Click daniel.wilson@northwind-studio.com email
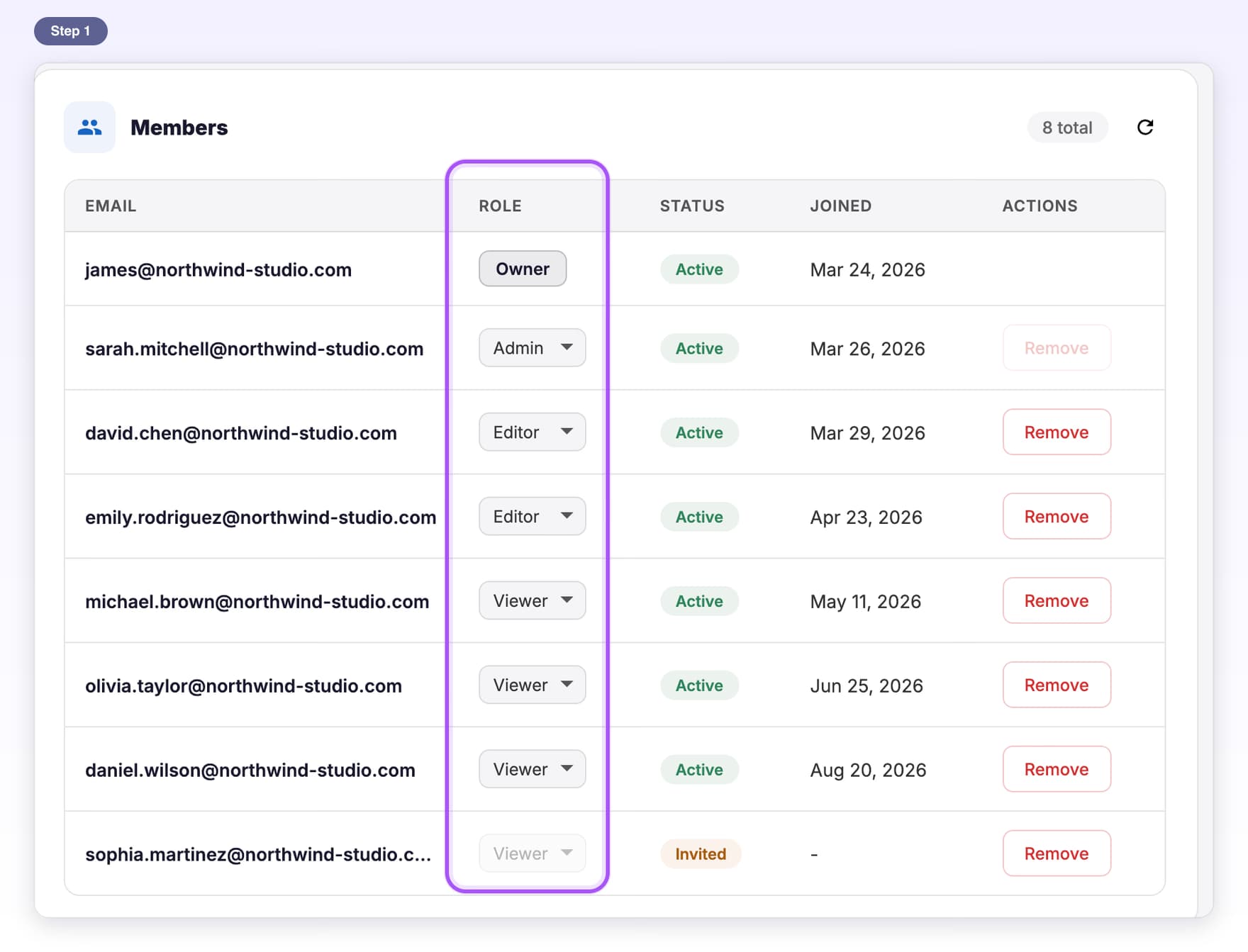 pos(250,771)
